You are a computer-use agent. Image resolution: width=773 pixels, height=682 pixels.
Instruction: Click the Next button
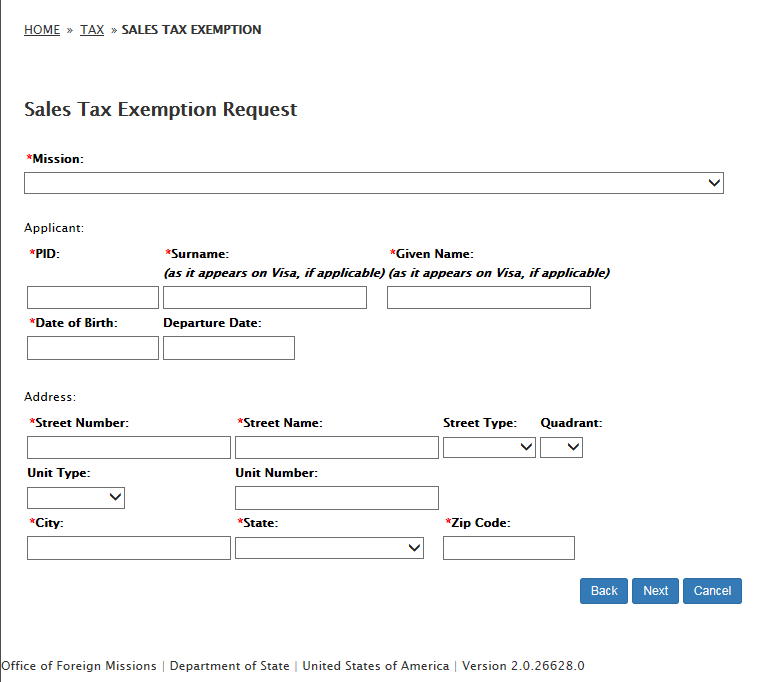656,591
